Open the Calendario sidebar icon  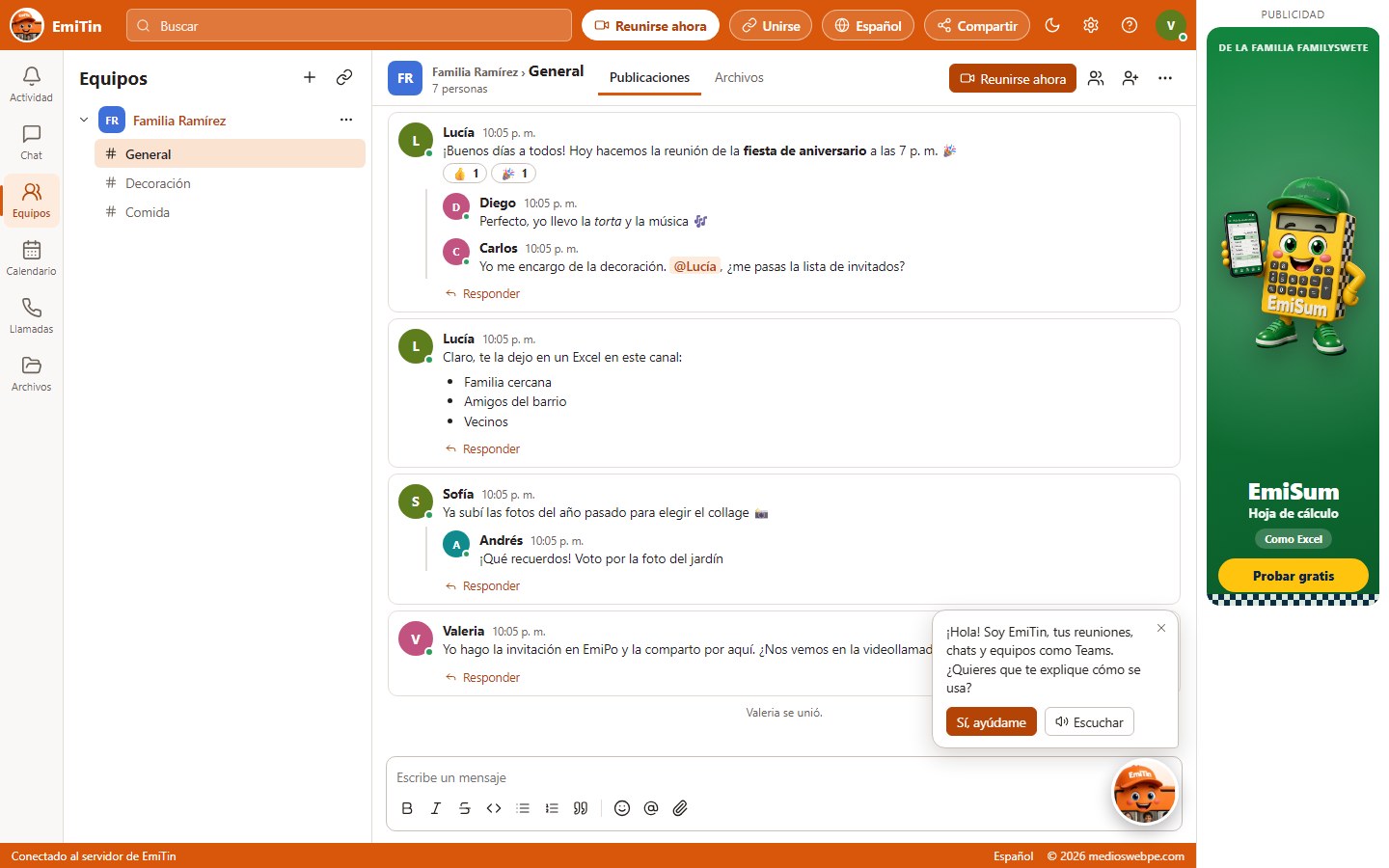[31, 258]
